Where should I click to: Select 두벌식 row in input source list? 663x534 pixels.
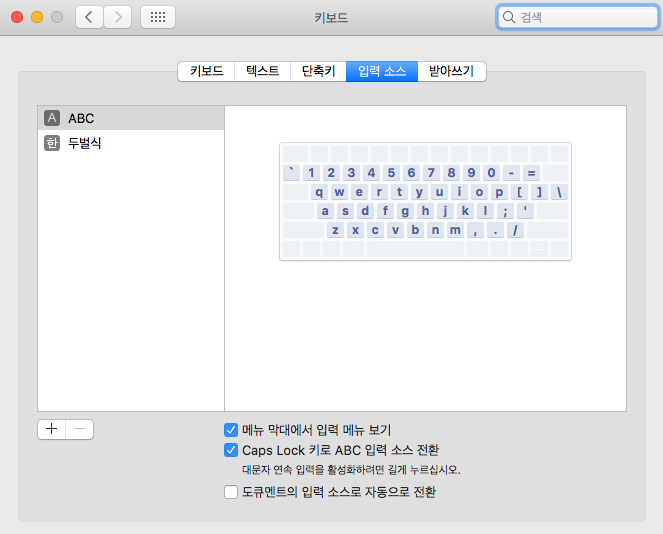coord(131,143)
